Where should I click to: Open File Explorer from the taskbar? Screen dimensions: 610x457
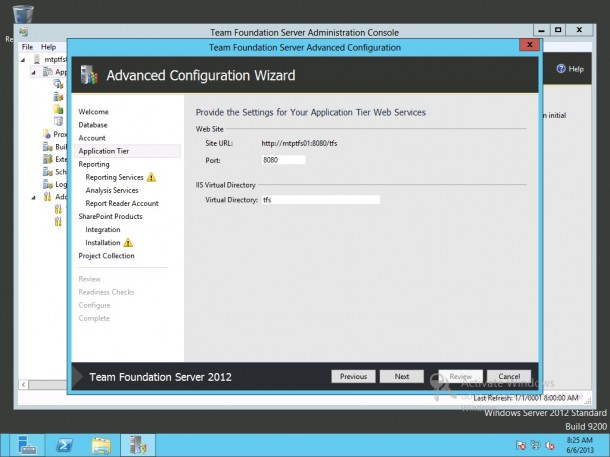tap(101, 445)
